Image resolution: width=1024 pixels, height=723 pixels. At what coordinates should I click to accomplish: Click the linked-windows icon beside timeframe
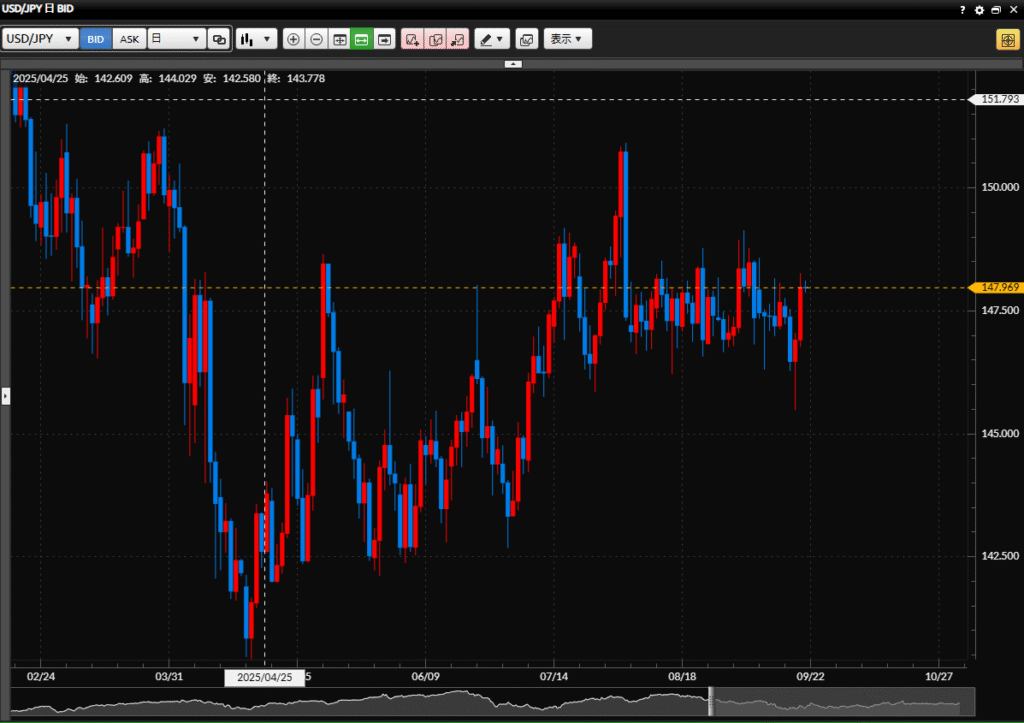[219, 39]
